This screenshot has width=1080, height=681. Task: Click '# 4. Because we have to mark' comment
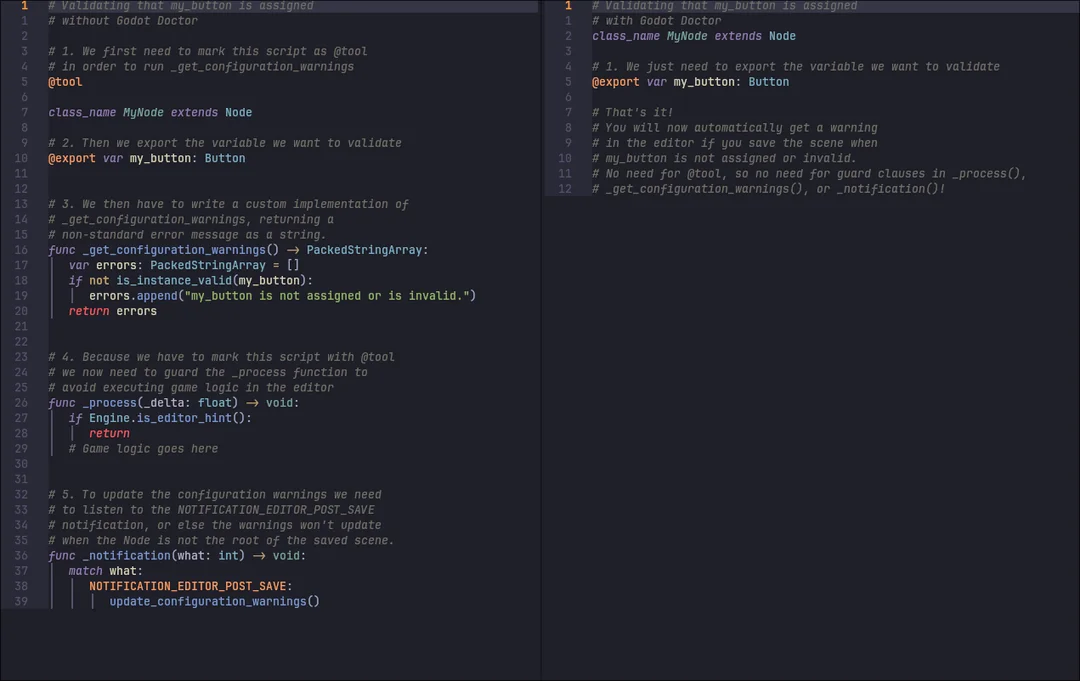coord(221,357)
